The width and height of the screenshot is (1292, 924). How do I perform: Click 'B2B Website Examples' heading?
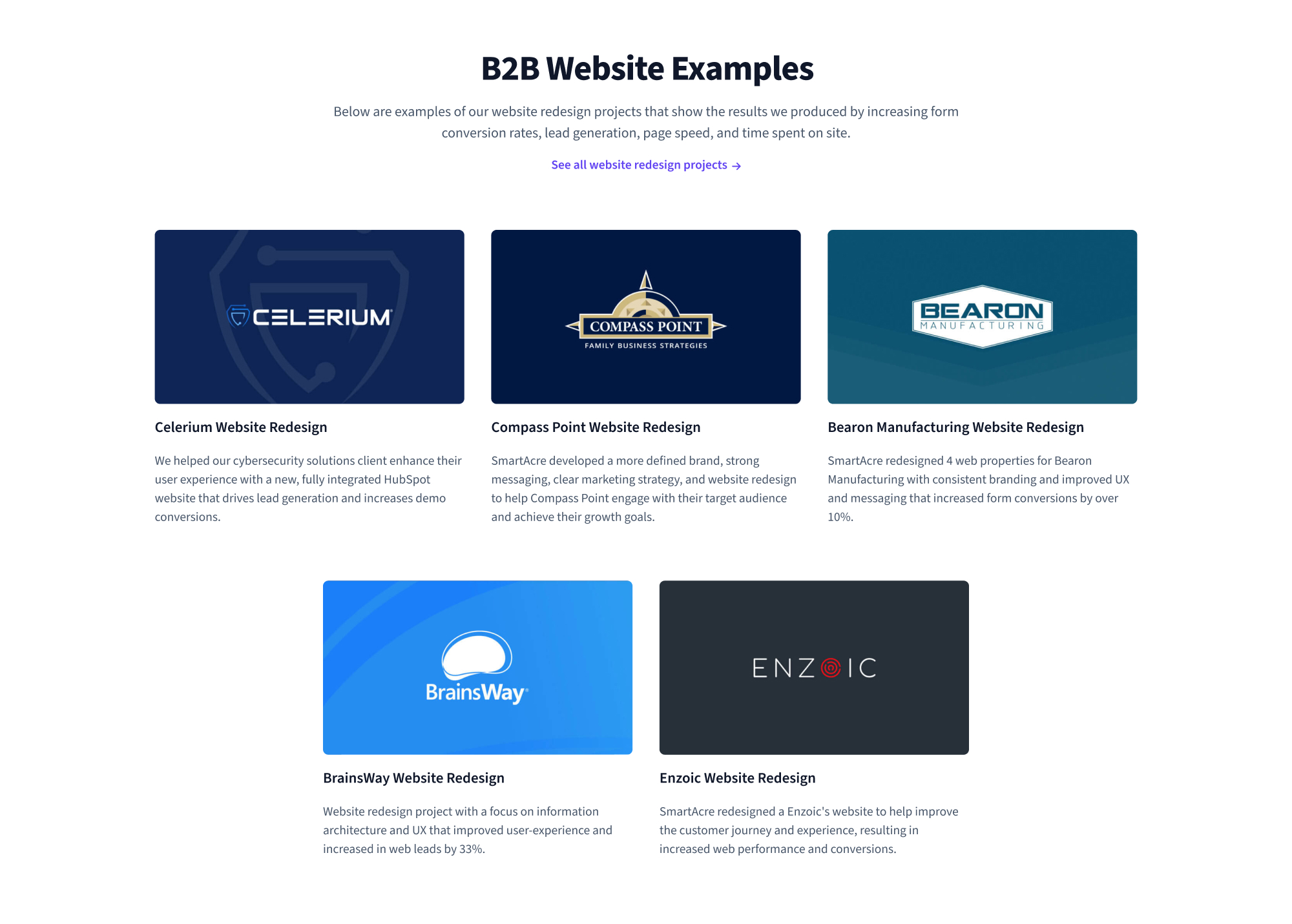646,68
